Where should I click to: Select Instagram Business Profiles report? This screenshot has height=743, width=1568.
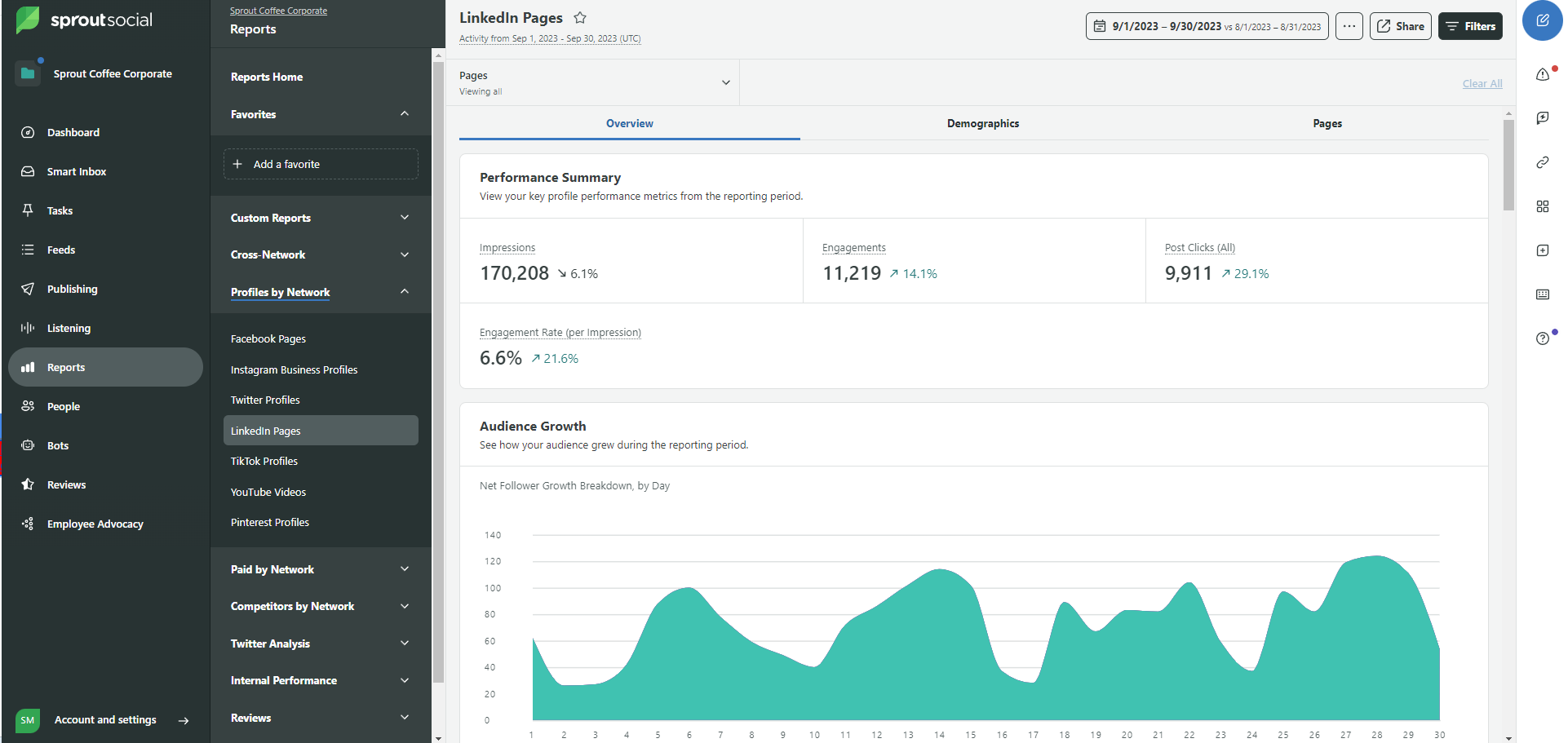pyautogui.click(x=294, y=369)
